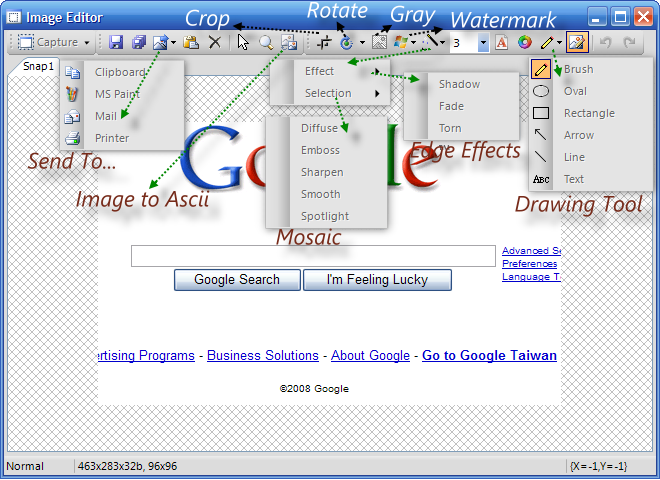The height and width of the screenshot is (480, 660).
Task: Select the magnifier zoom tool
Action: 266,43
